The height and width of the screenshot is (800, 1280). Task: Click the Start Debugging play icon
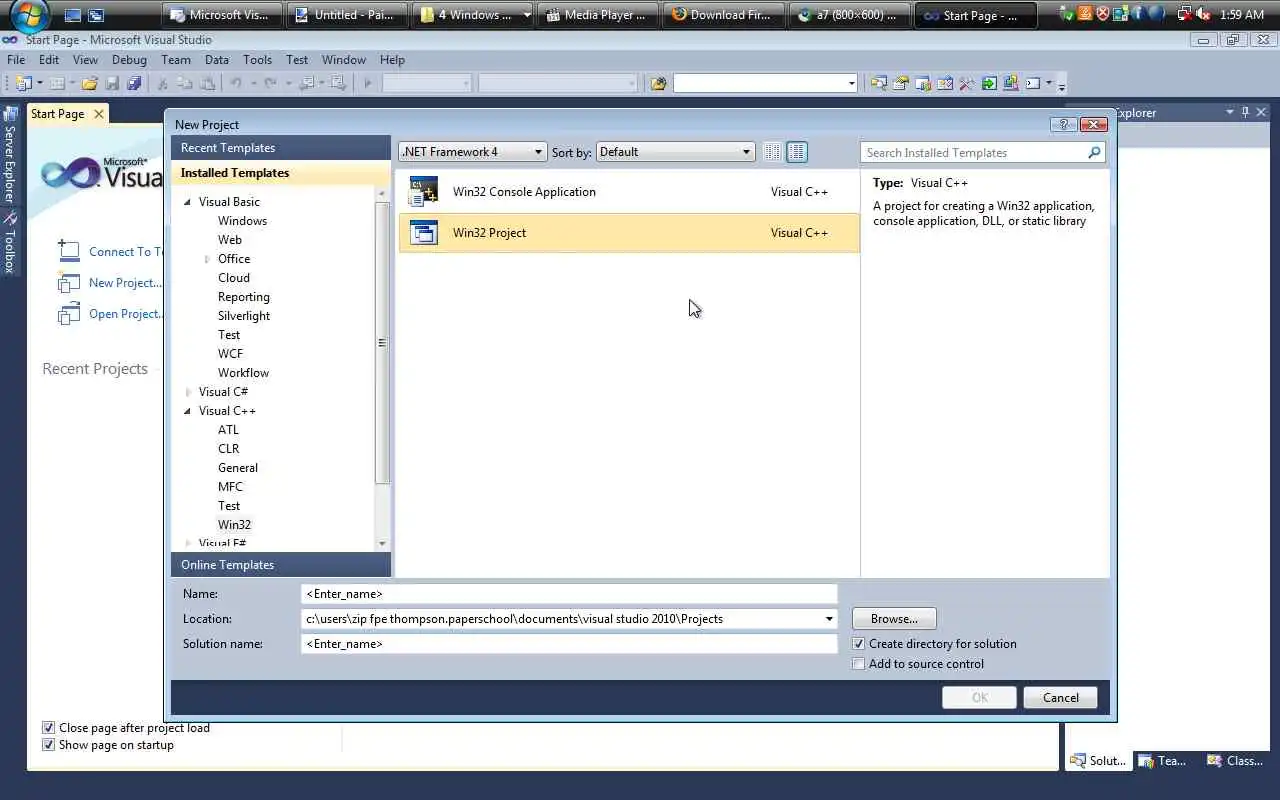click(x=368, y=84)
